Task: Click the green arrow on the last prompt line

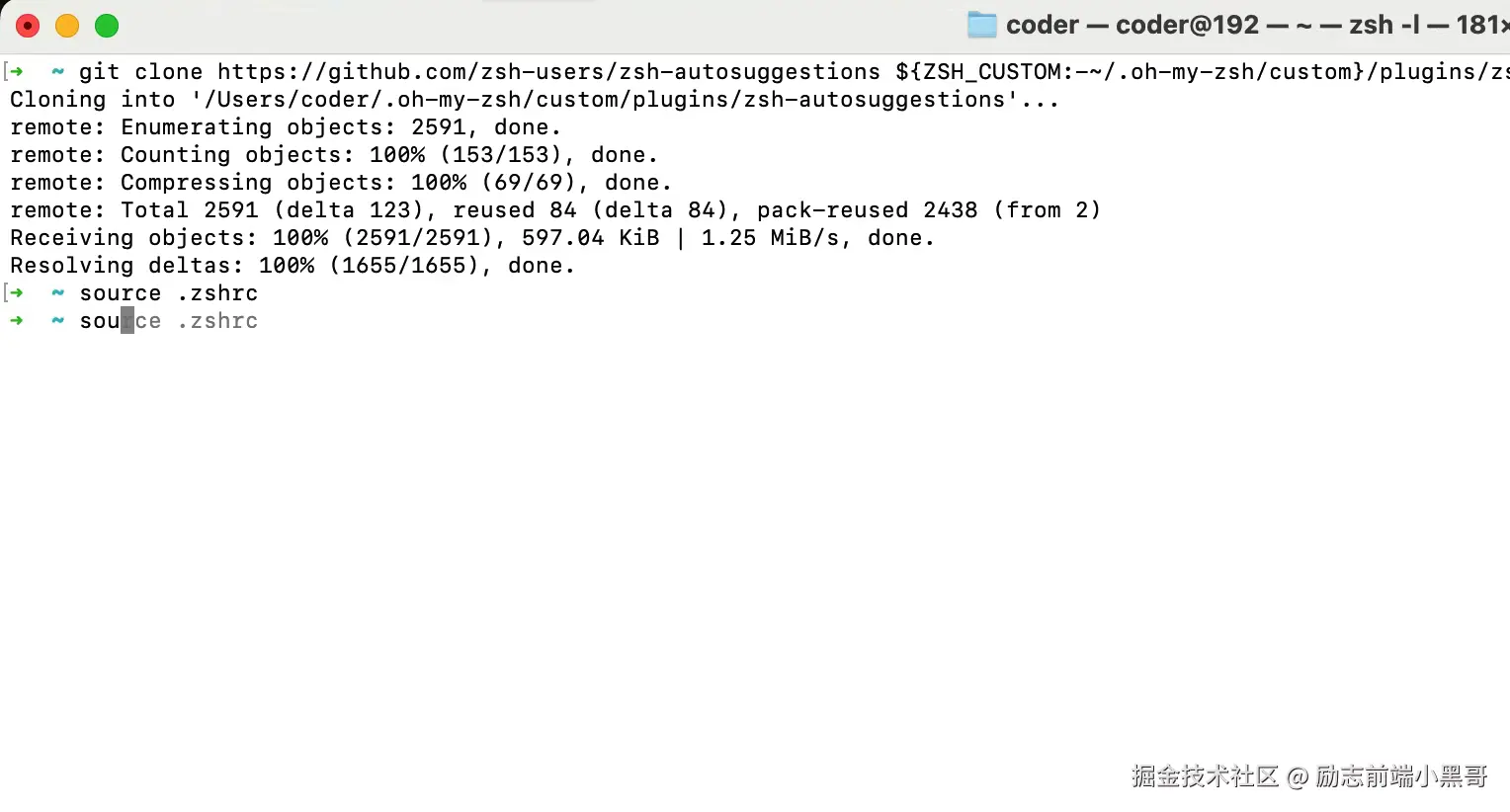Action: pos(17,320)
